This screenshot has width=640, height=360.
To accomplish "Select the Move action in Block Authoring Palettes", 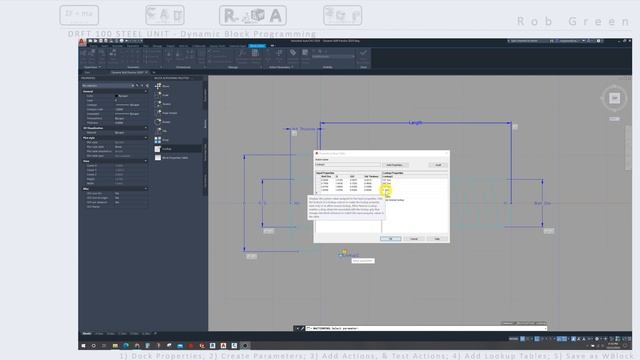I will [x=162, y=86].
